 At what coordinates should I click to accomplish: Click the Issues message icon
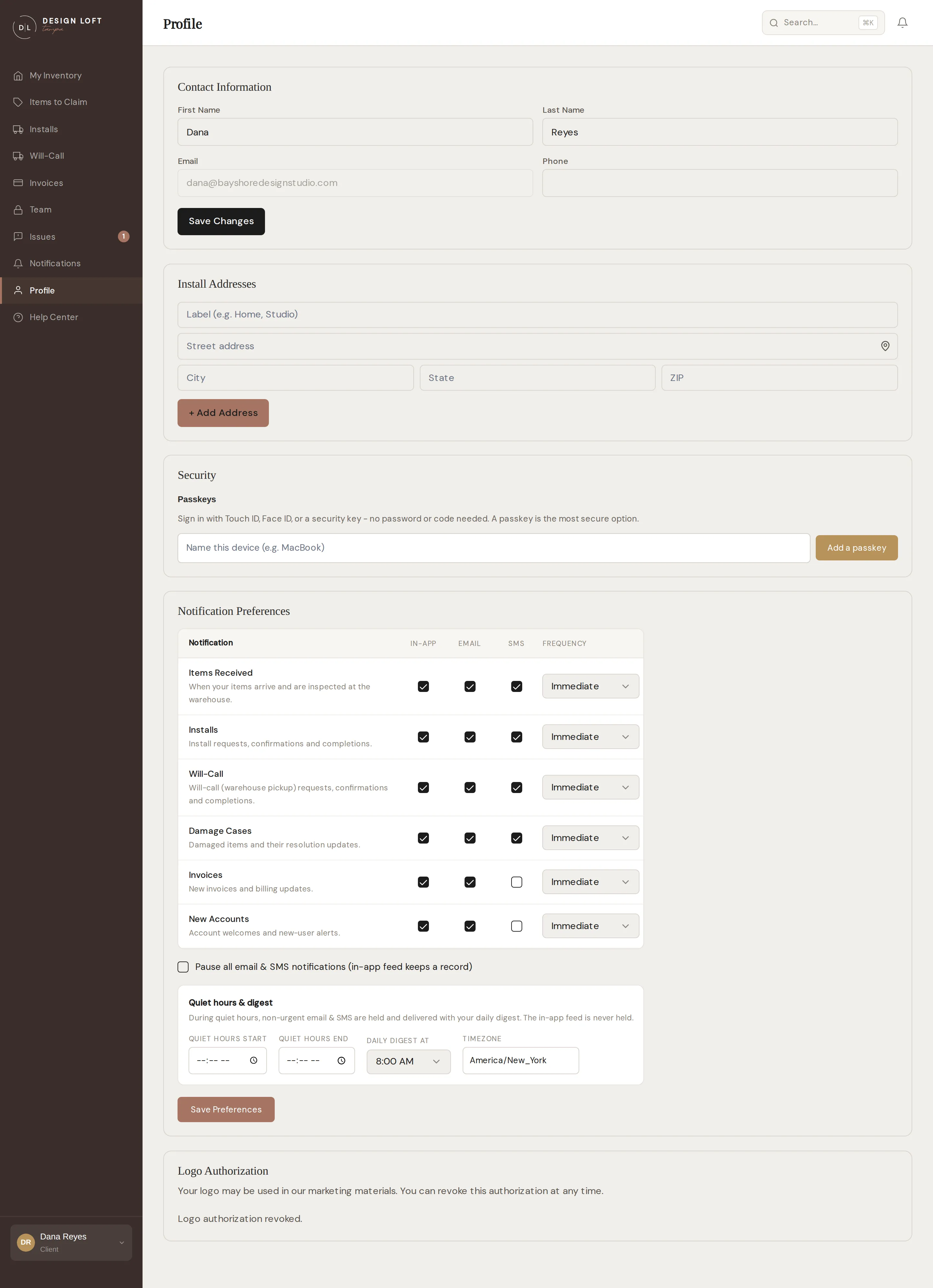click(18, 236)
